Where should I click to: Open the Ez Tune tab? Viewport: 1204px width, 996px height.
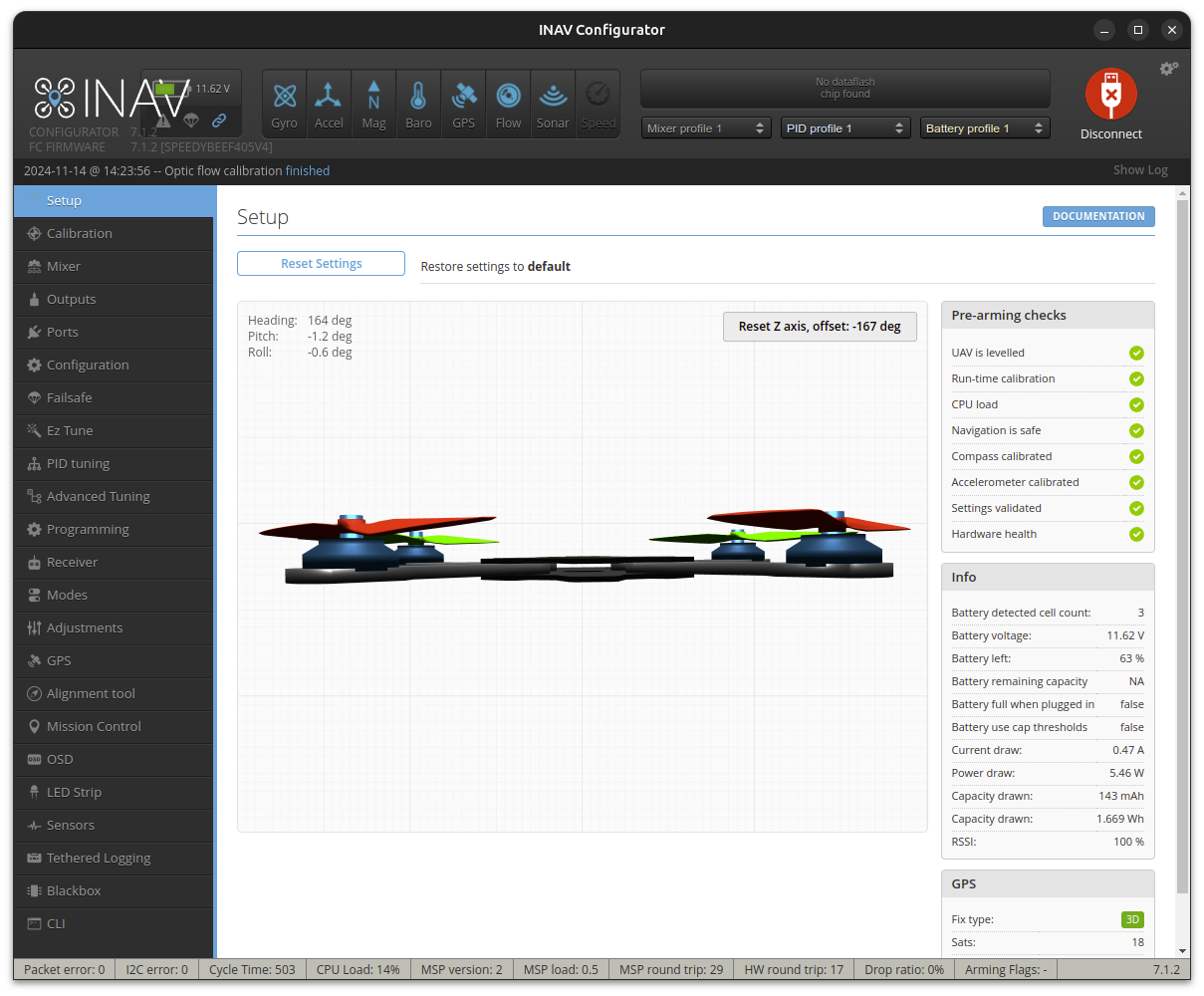coord(114,430)
